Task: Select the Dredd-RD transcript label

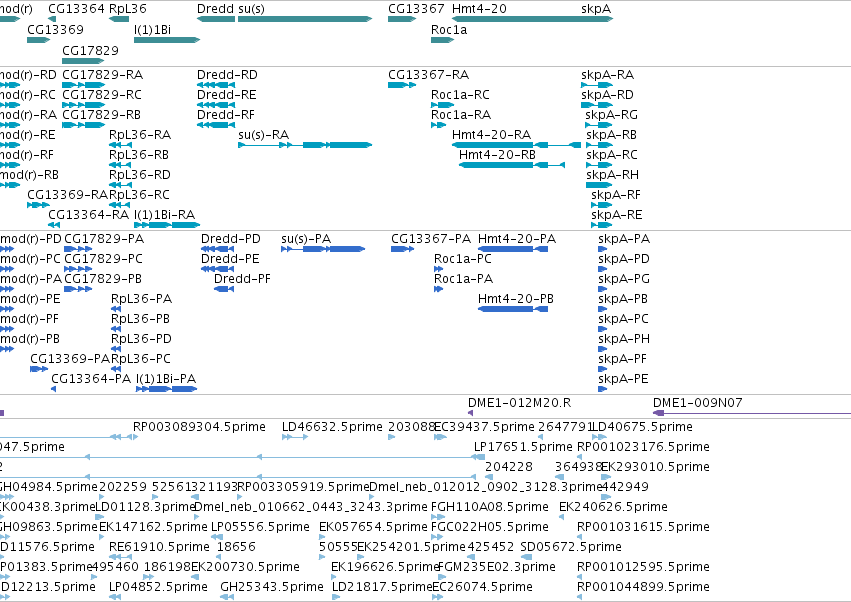Action: (x=227, y=75)
